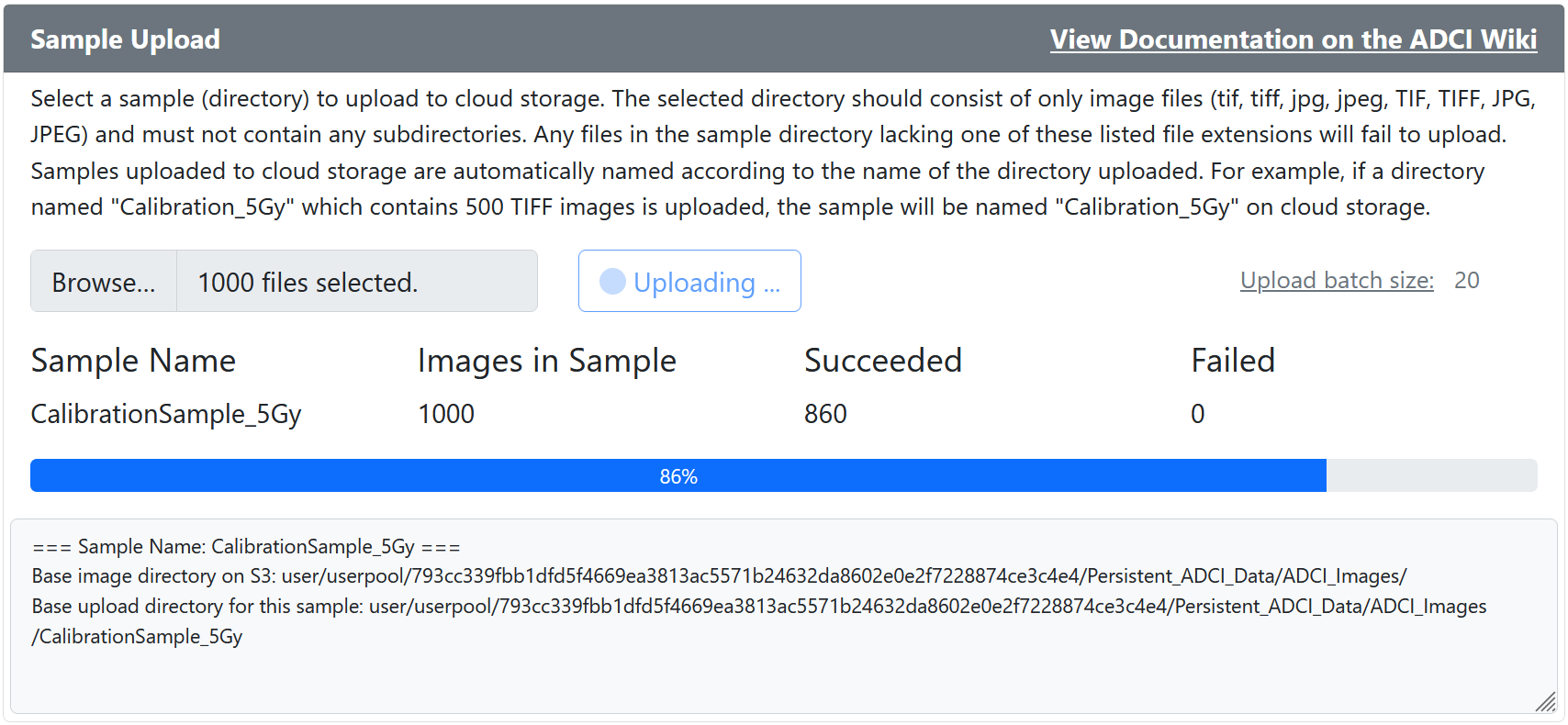
Task: Click the log output text area
Action: (784, 617)
